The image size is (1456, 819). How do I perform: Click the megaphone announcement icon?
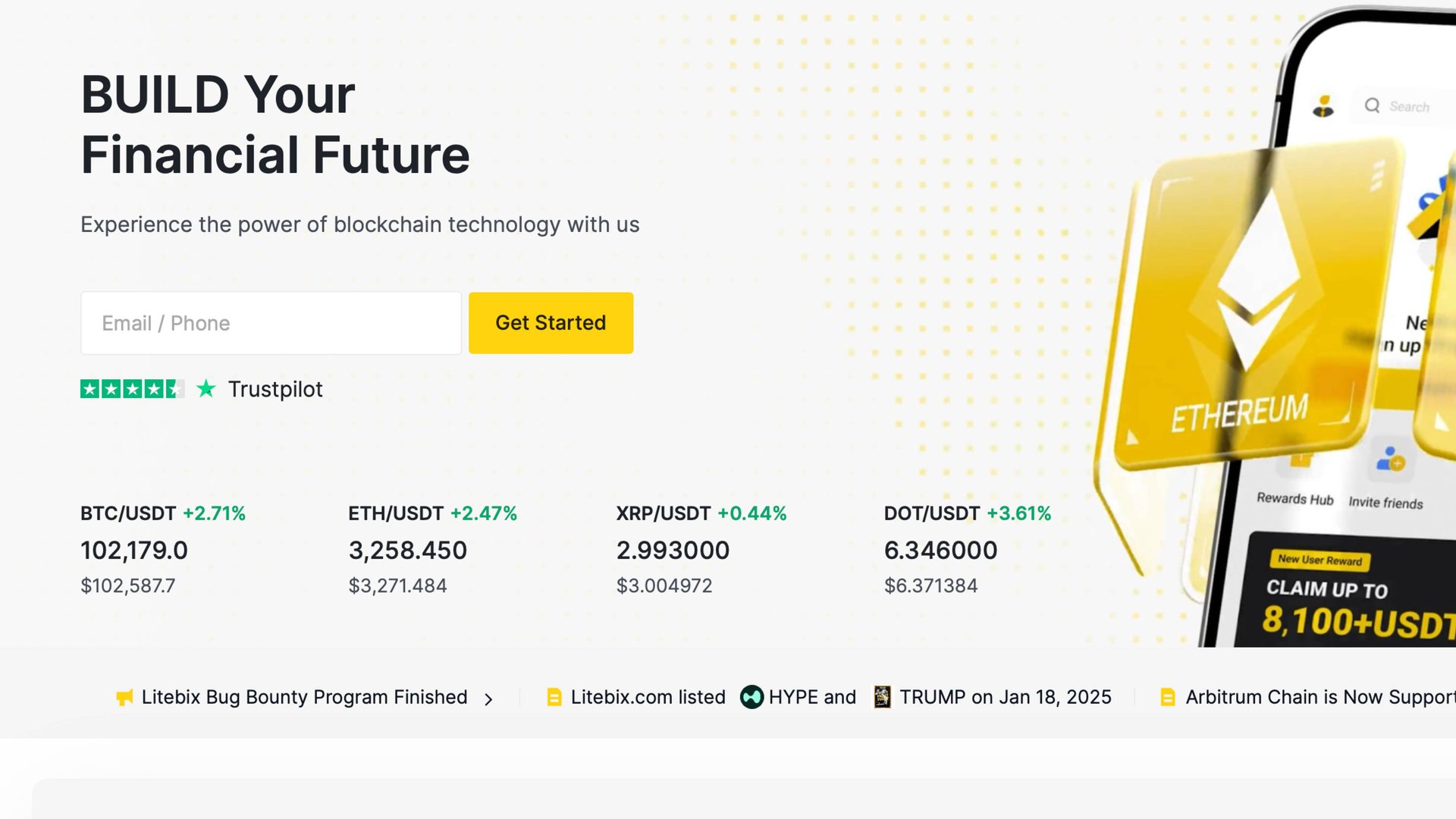tap(124, 698)
